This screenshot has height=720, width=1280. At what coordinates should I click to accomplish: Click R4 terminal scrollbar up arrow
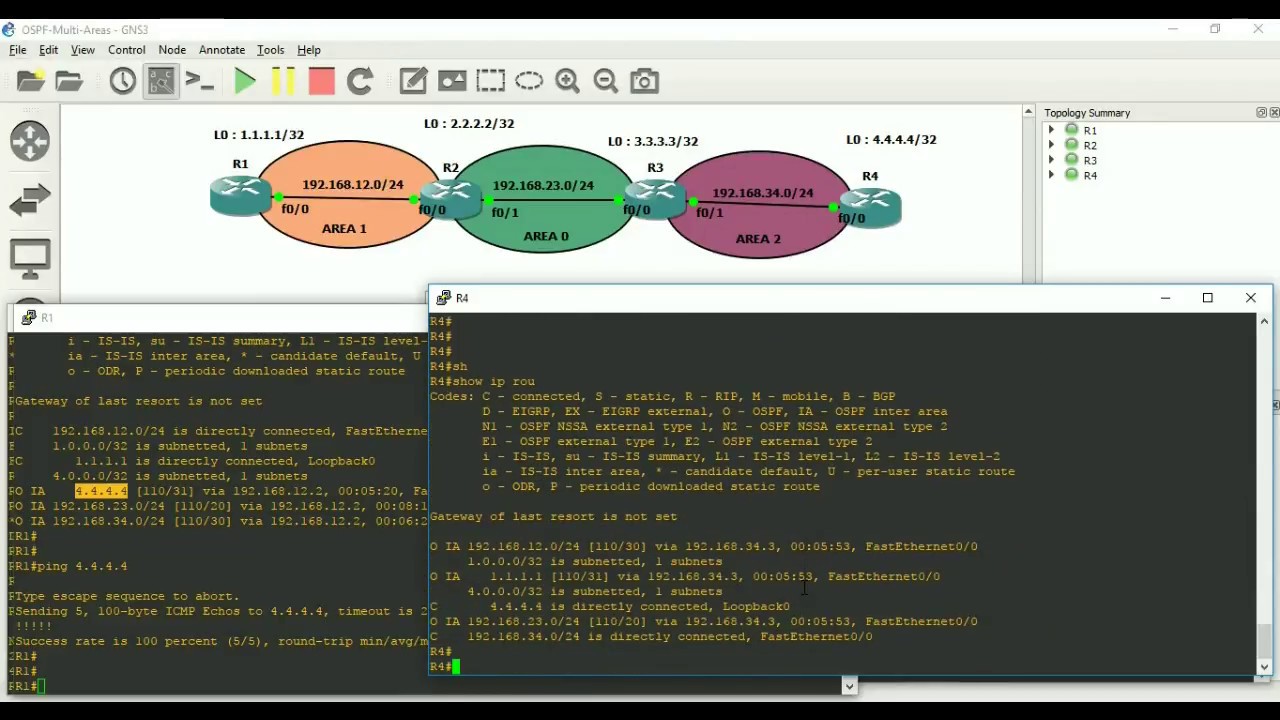click(1264, 321)
